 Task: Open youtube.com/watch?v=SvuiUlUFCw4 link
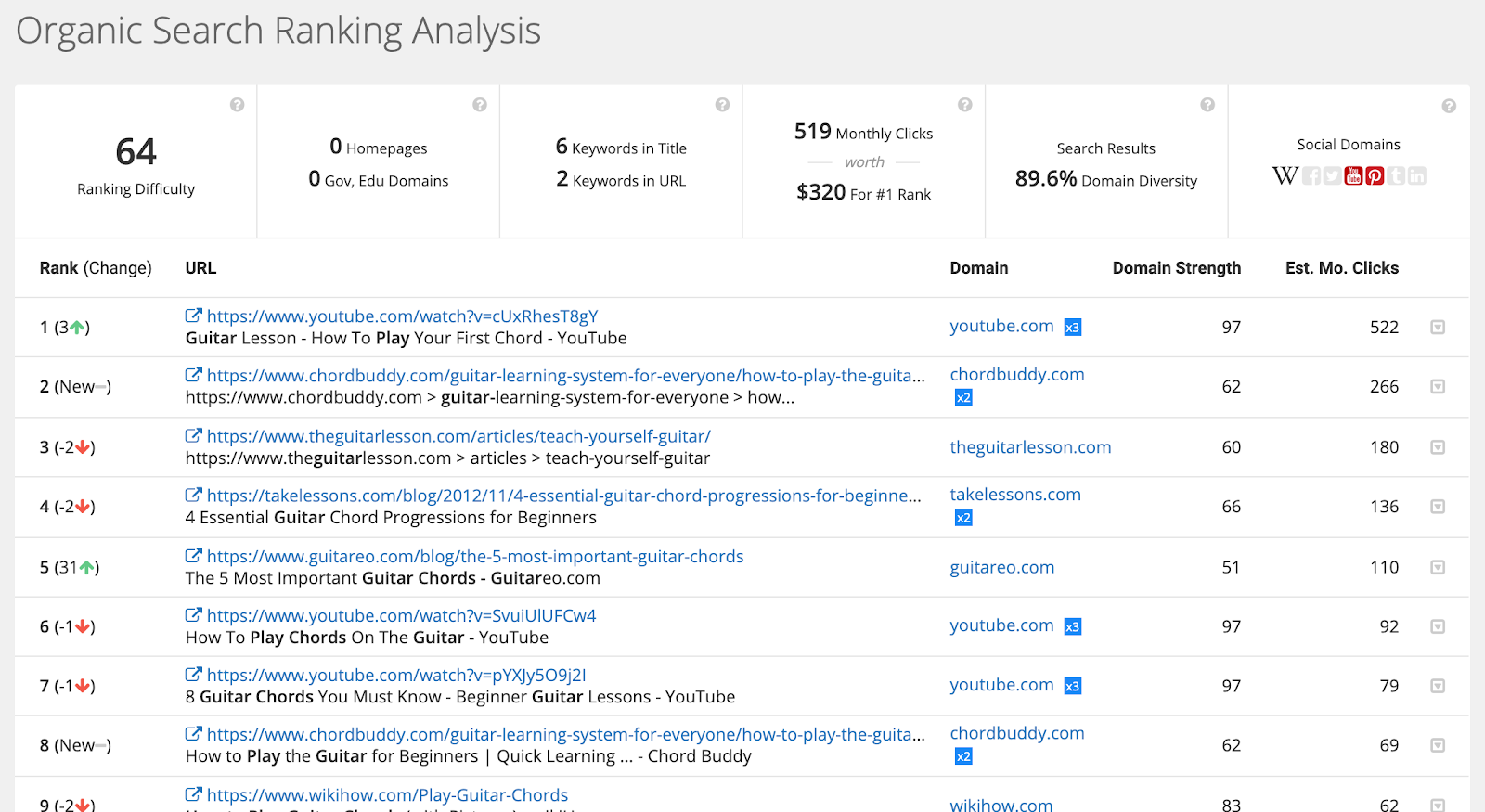(x=402, y=616)
